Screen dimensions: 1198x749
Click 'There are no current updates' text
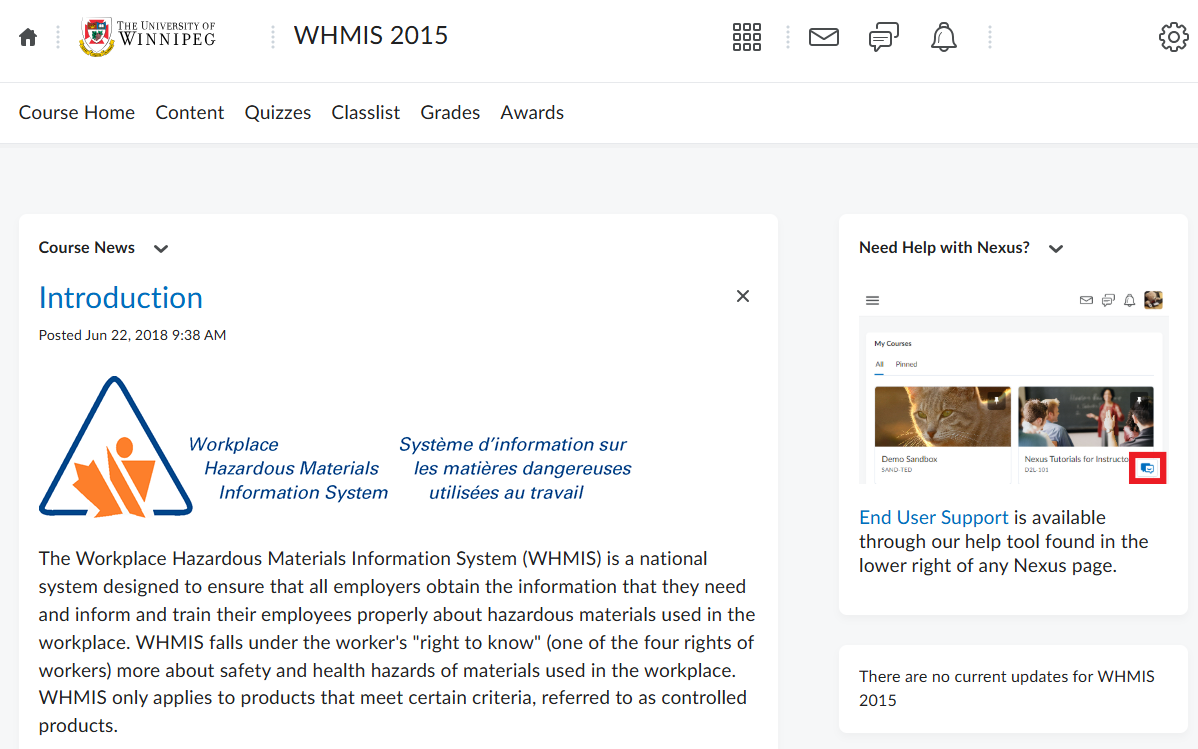point(1006,688)
